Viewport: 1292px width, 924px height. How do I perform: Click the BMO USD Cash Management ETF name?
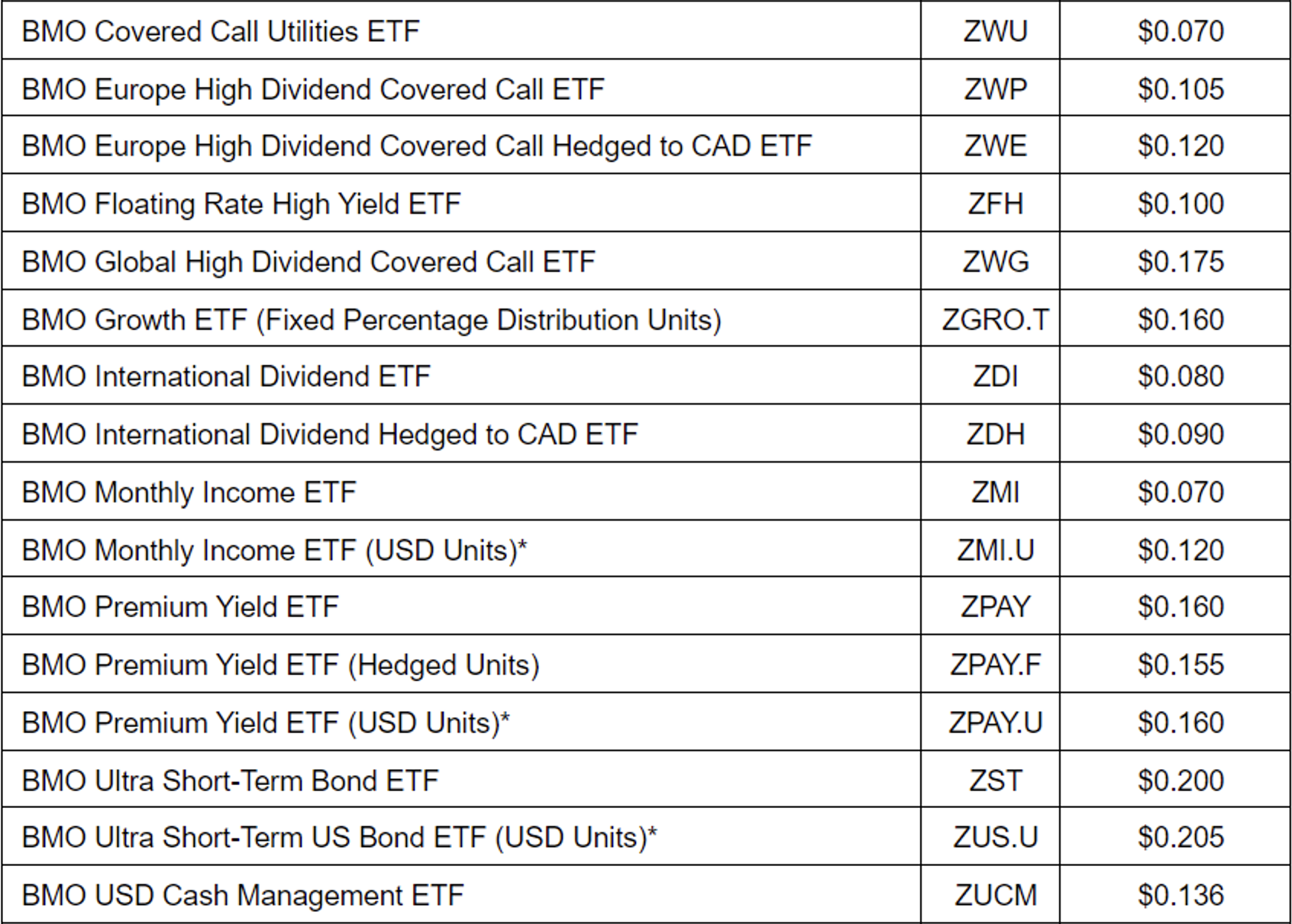[x=243, y=896]
